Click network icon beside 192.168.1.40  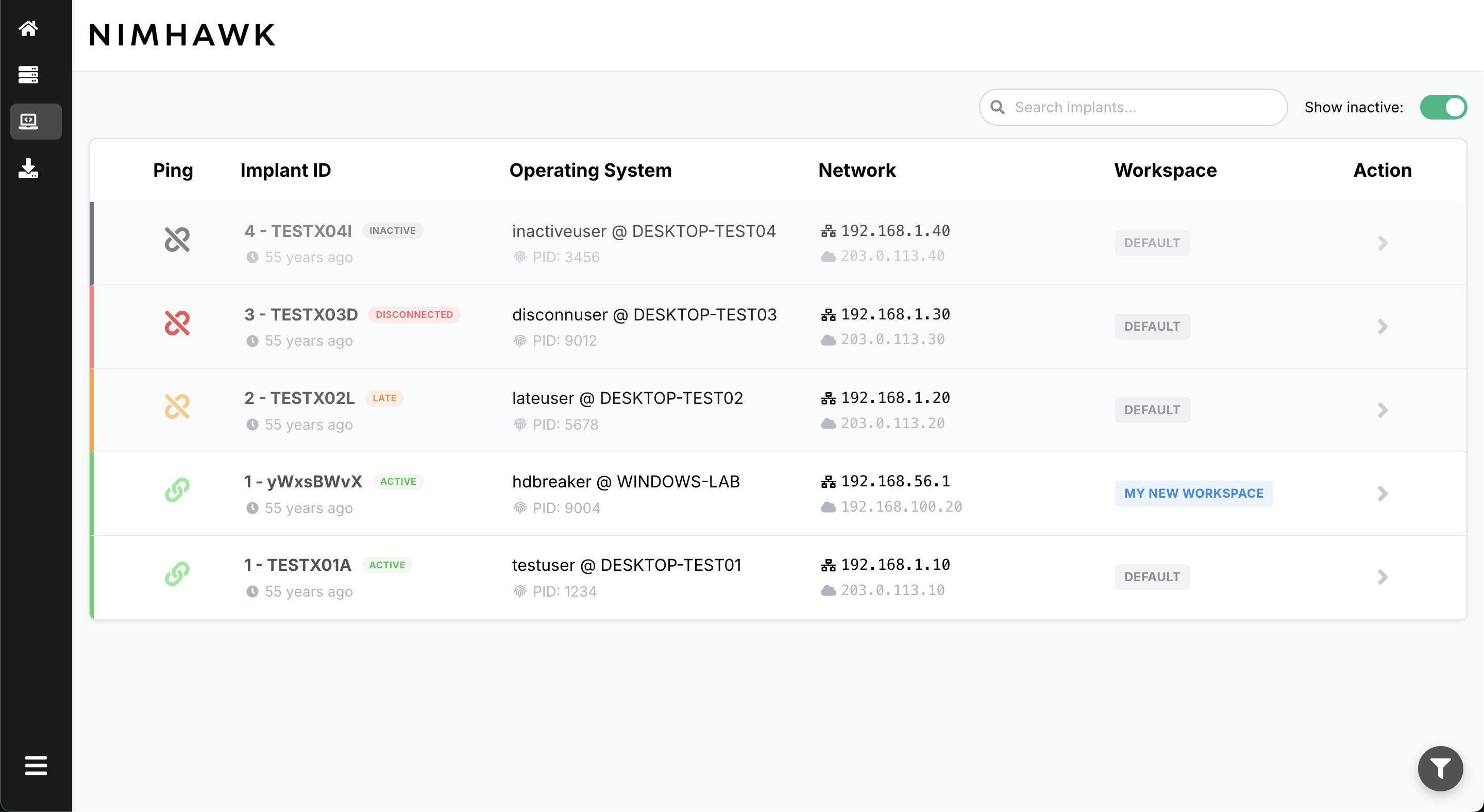point(829,231)
